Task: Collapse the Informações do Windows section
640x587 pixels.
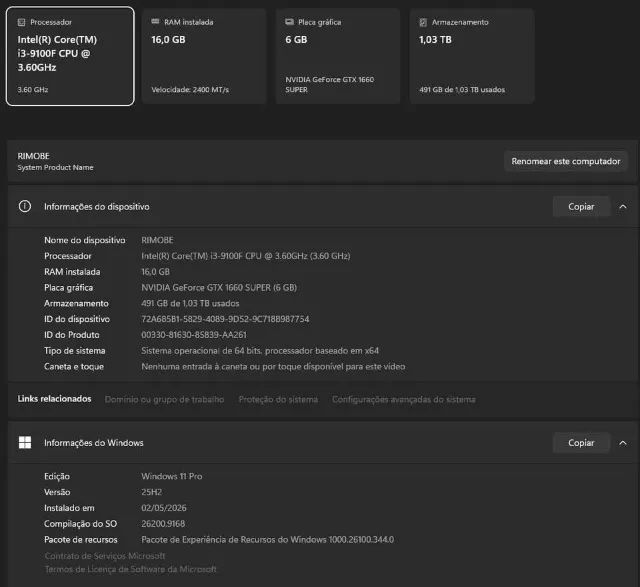Action: click(x=623, y=442)
